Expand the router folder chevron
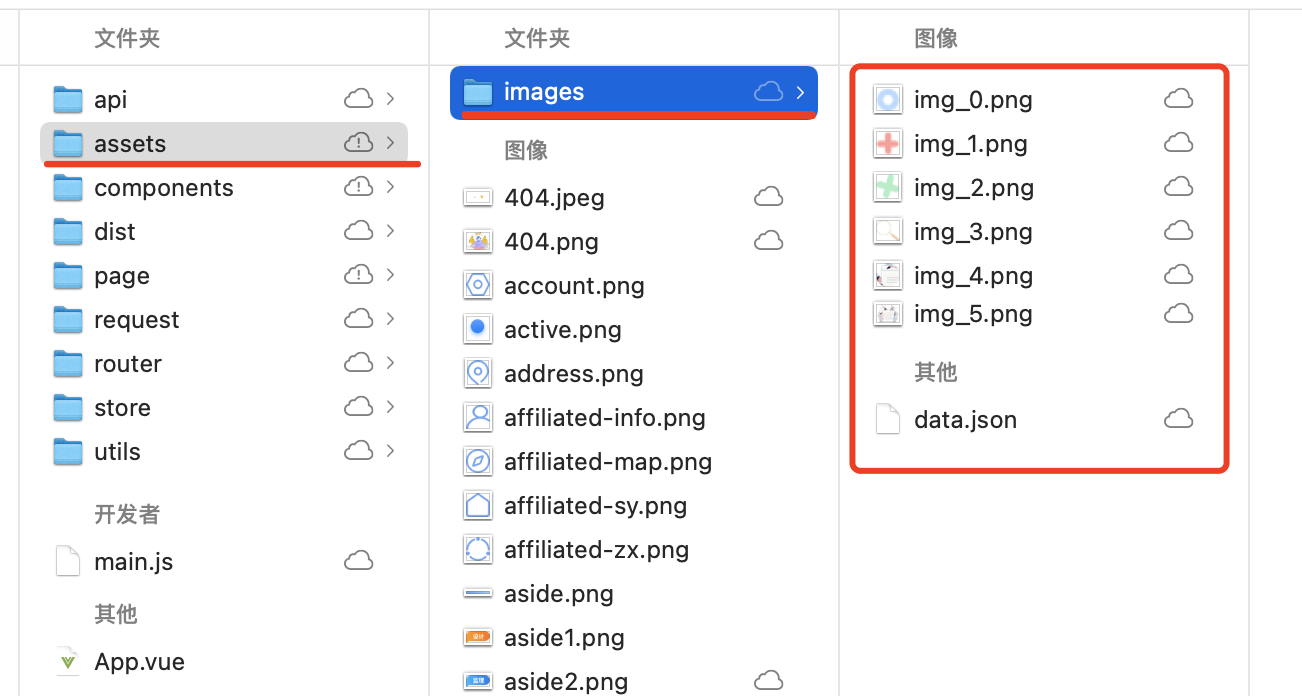1302x696 pixels. 392,363
